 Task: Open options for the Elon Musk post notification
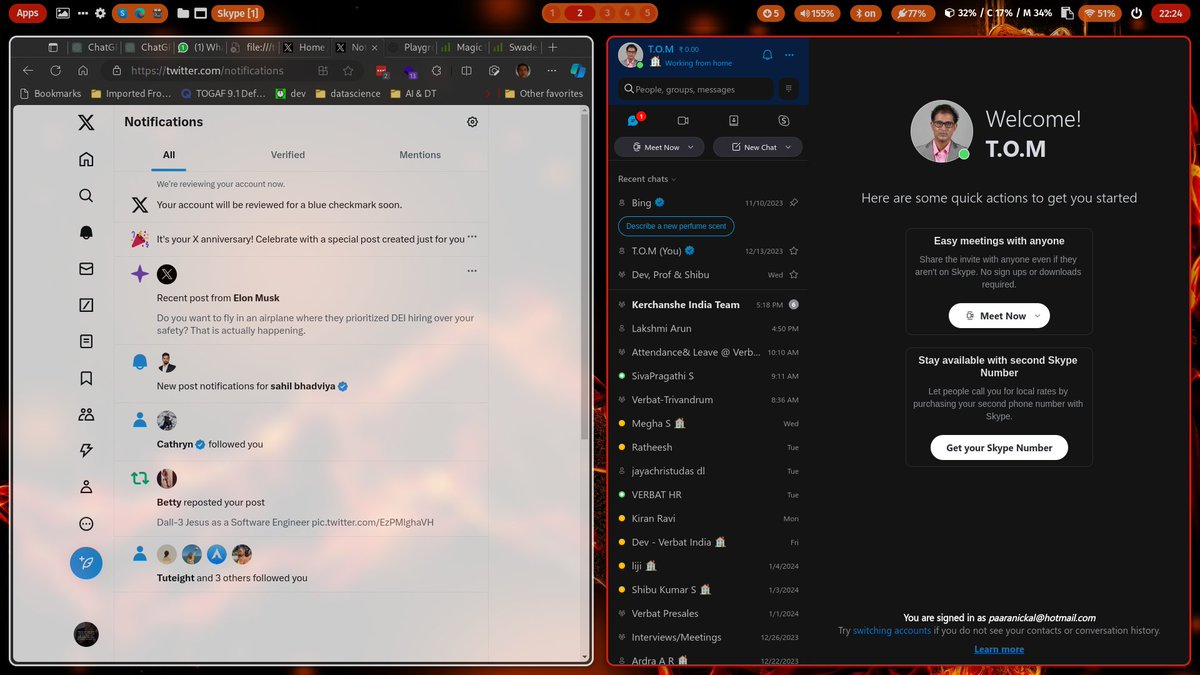pos(472,270)
